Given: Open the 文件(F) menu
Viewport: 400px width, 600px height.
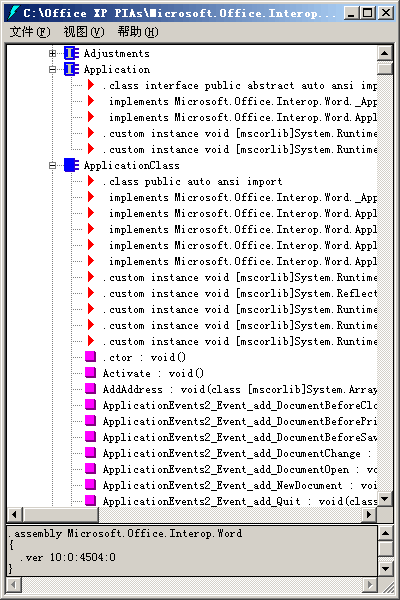Looking at the screenshot, I should coord(29,32).
